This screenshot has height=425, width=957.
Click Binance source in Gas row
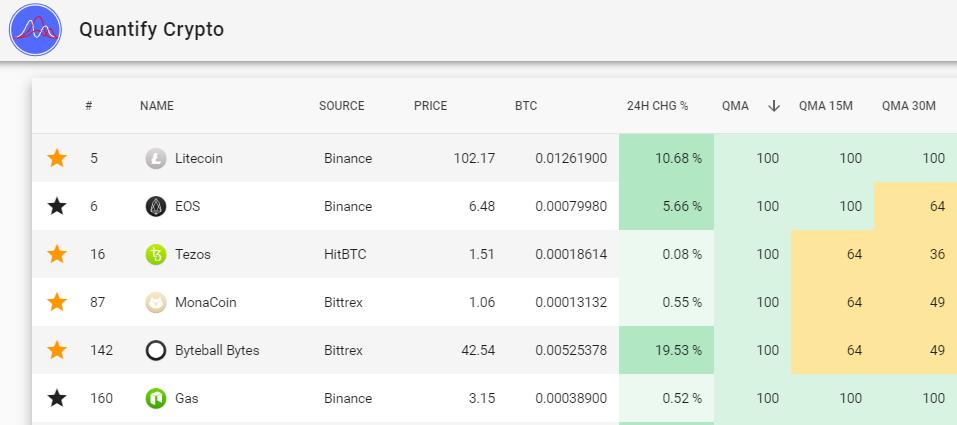click(348, 398)
